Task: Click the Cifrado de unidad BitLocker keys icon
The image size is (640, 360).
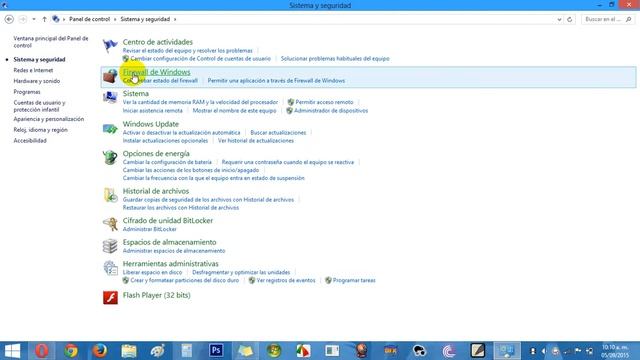Action: [x=110, y=224]
